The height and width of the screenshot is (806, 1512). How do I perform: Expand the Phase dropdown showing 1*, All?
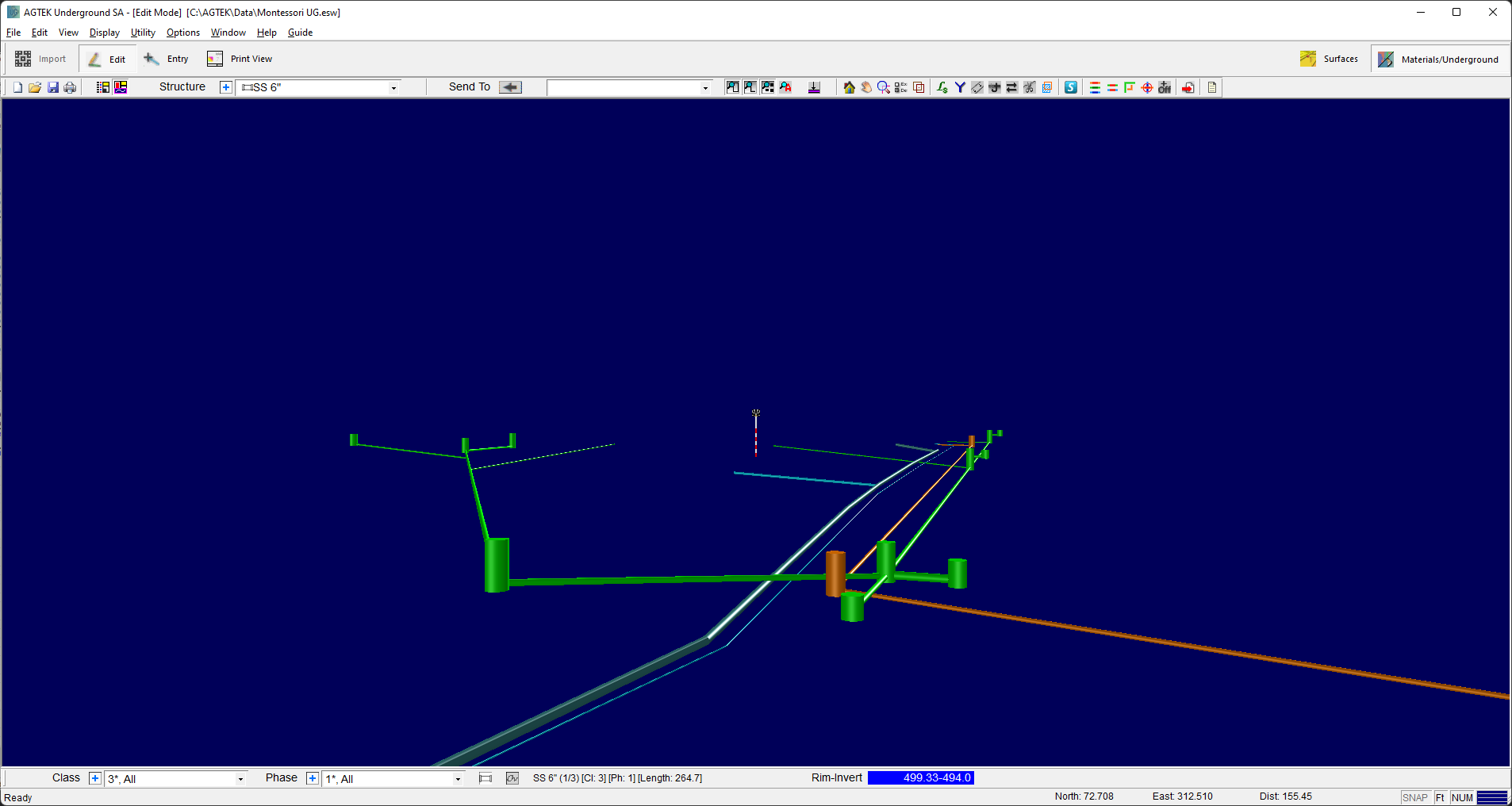[x=393, y=779]
